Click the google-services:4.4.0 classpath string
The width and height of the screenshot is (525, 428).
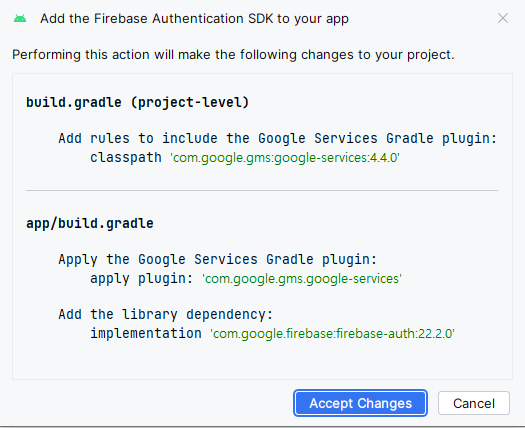click(285, 158)
